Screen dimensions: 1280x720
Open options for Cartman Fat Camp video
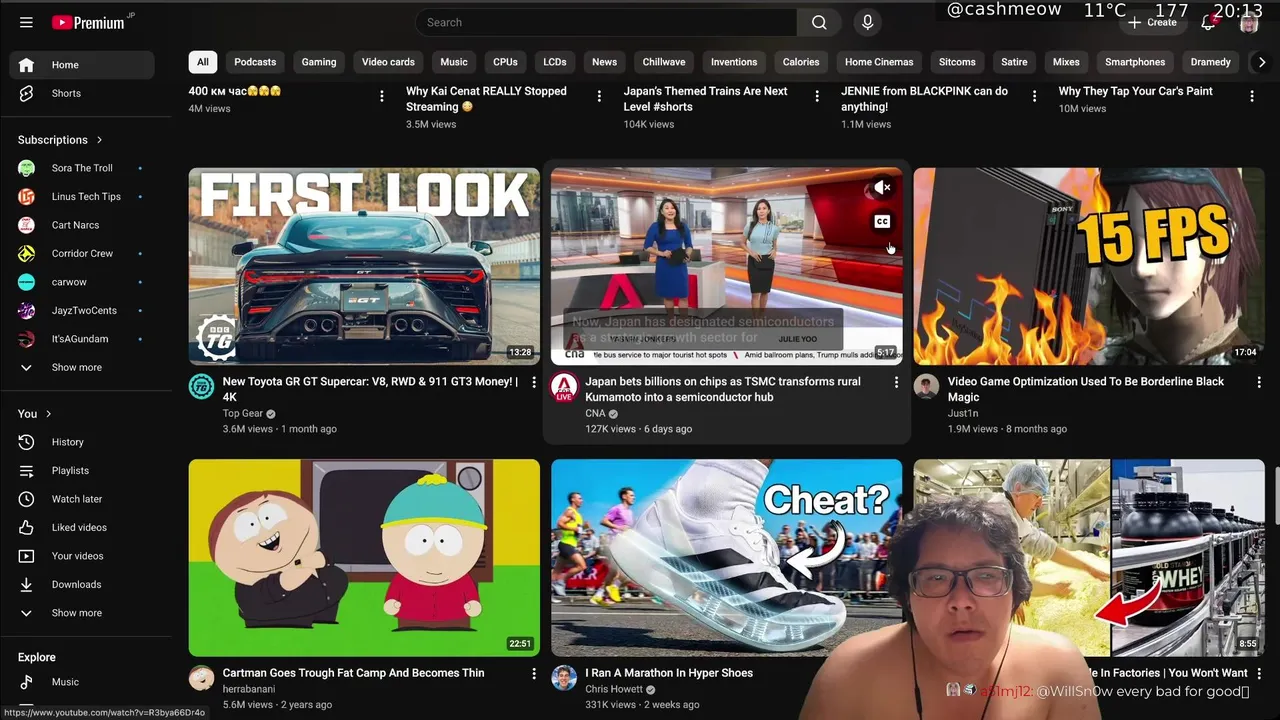[534, 674]
